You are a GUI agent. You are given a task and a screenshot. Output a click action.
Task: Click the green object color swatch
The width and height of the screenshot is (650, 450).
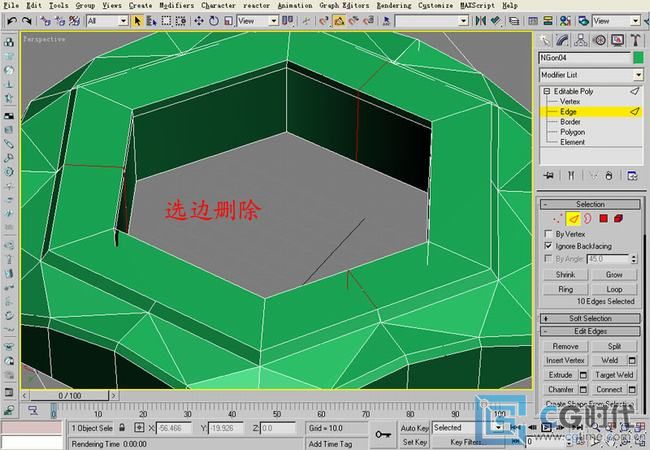(x=637, y=59)
